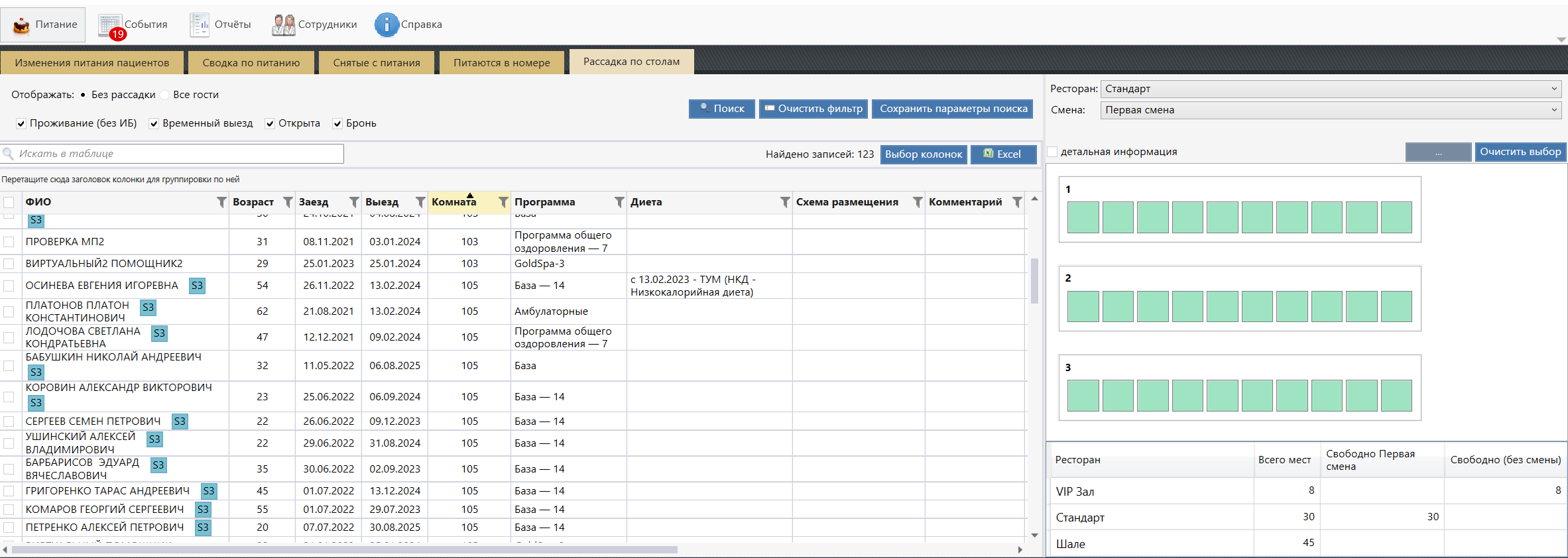
Task: Open Сотрудники staff icon
Action: (284, 25)
